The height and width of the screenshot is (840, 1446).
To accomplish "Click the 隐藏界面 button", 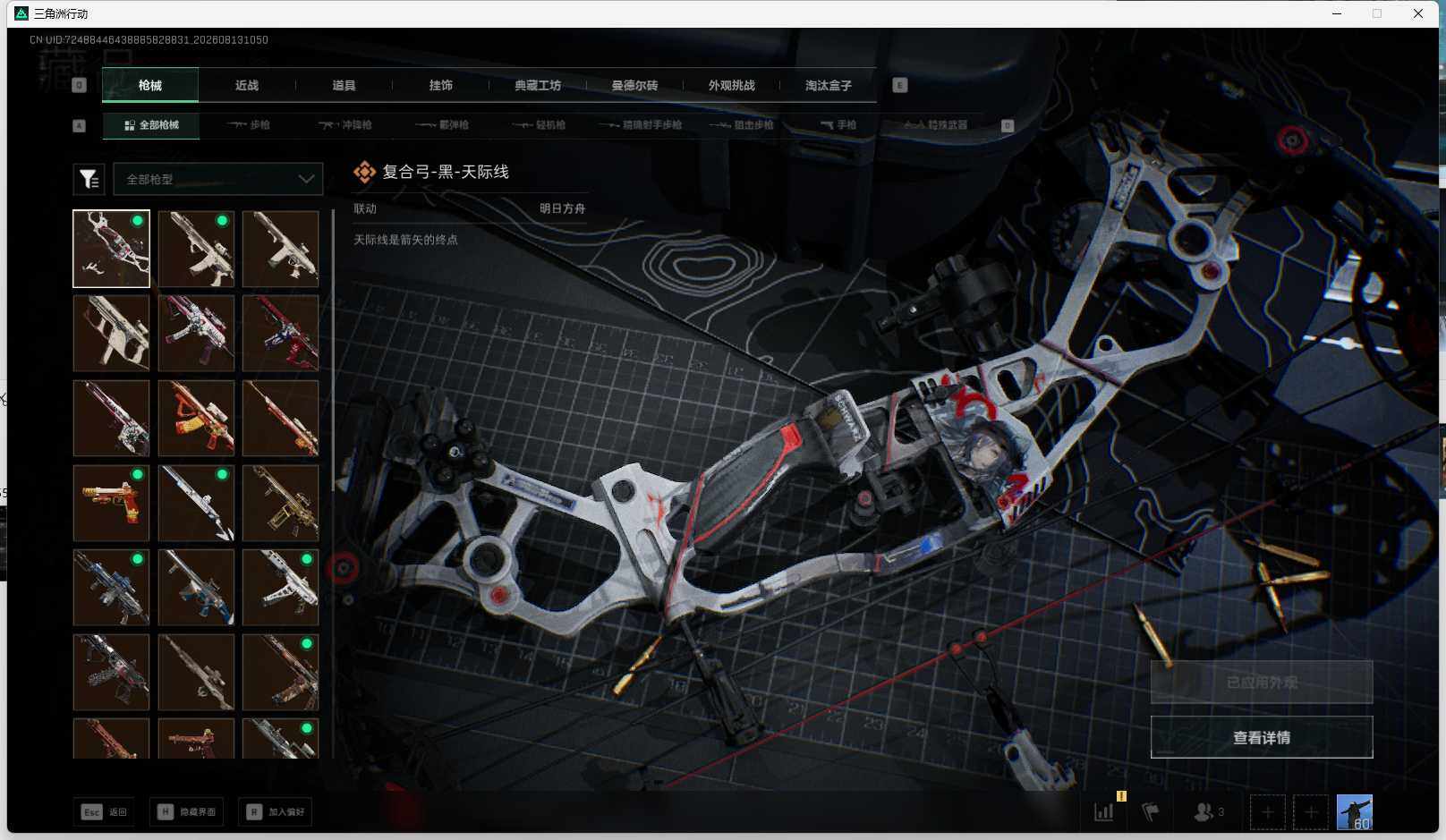I will coord(187,811).
